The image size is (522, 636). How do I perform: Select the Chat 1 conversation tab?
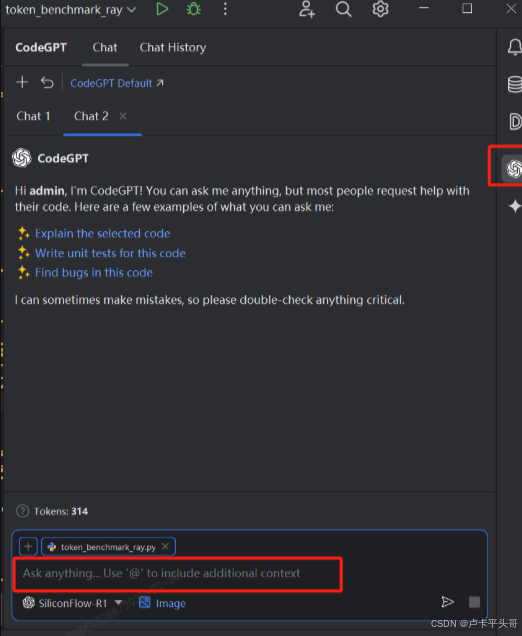coord(33,116)
